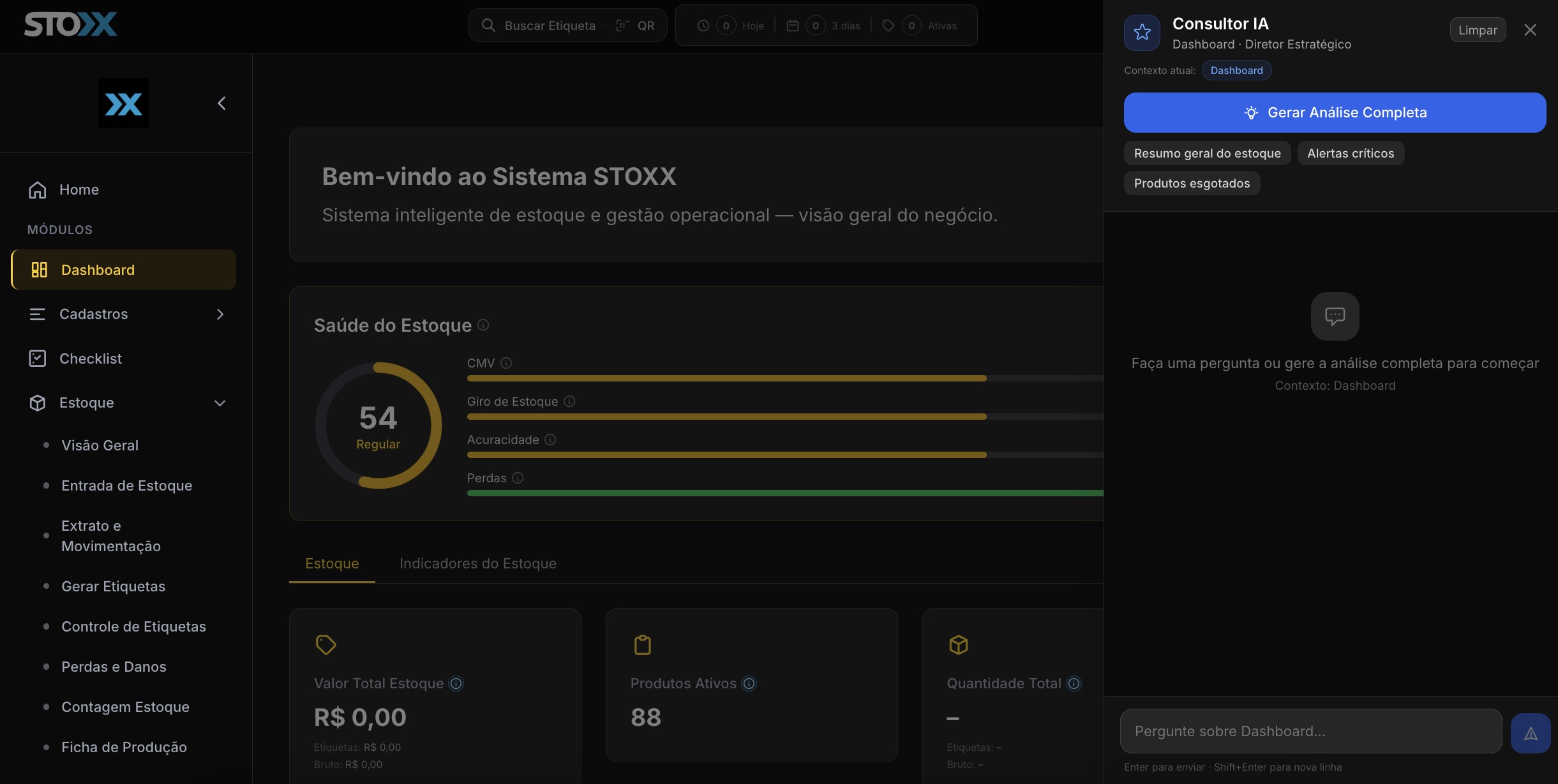Viewport: 1558px width, 784px height.
Task: Click the send message button
Action: [1531, 734]
